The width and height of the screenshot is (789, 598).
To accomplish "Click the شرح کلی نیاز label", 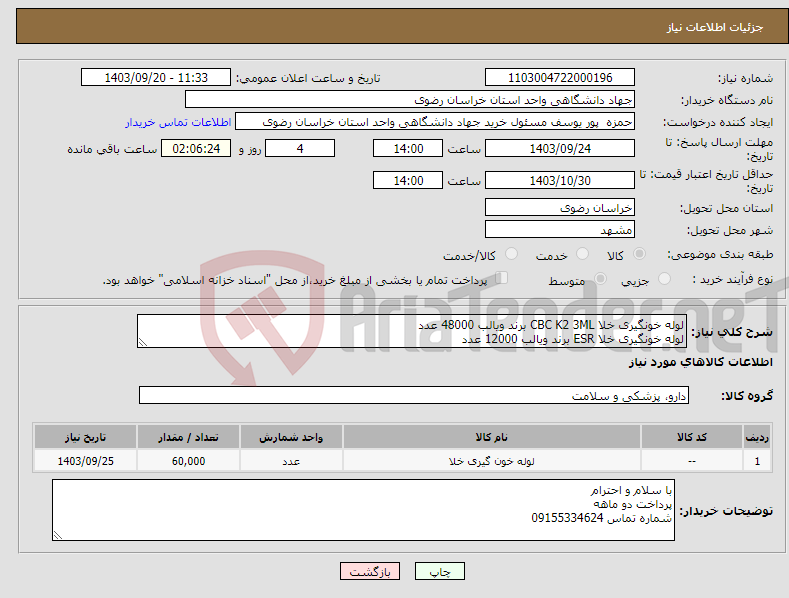I will pos(732,332).
